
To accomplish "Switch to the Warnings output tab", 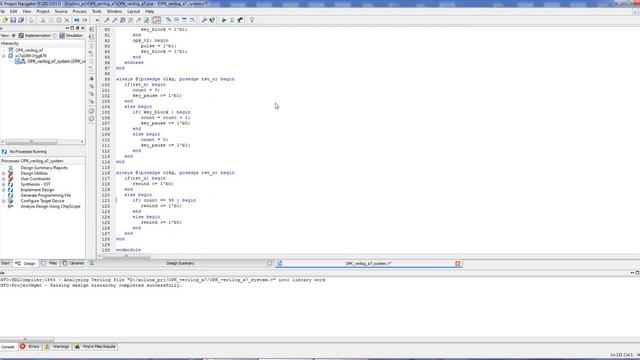I will [x=57, y=347].
